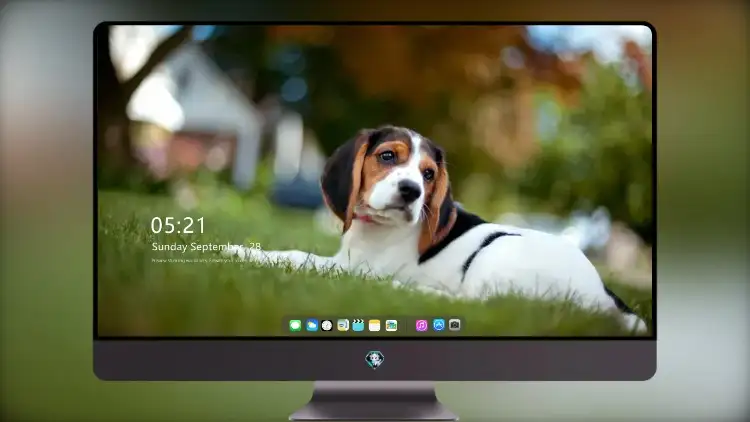The width and height of the screenshot is (750, 422).
Task: Click the 05:21 clock widget
Action: tap(178, 225)
